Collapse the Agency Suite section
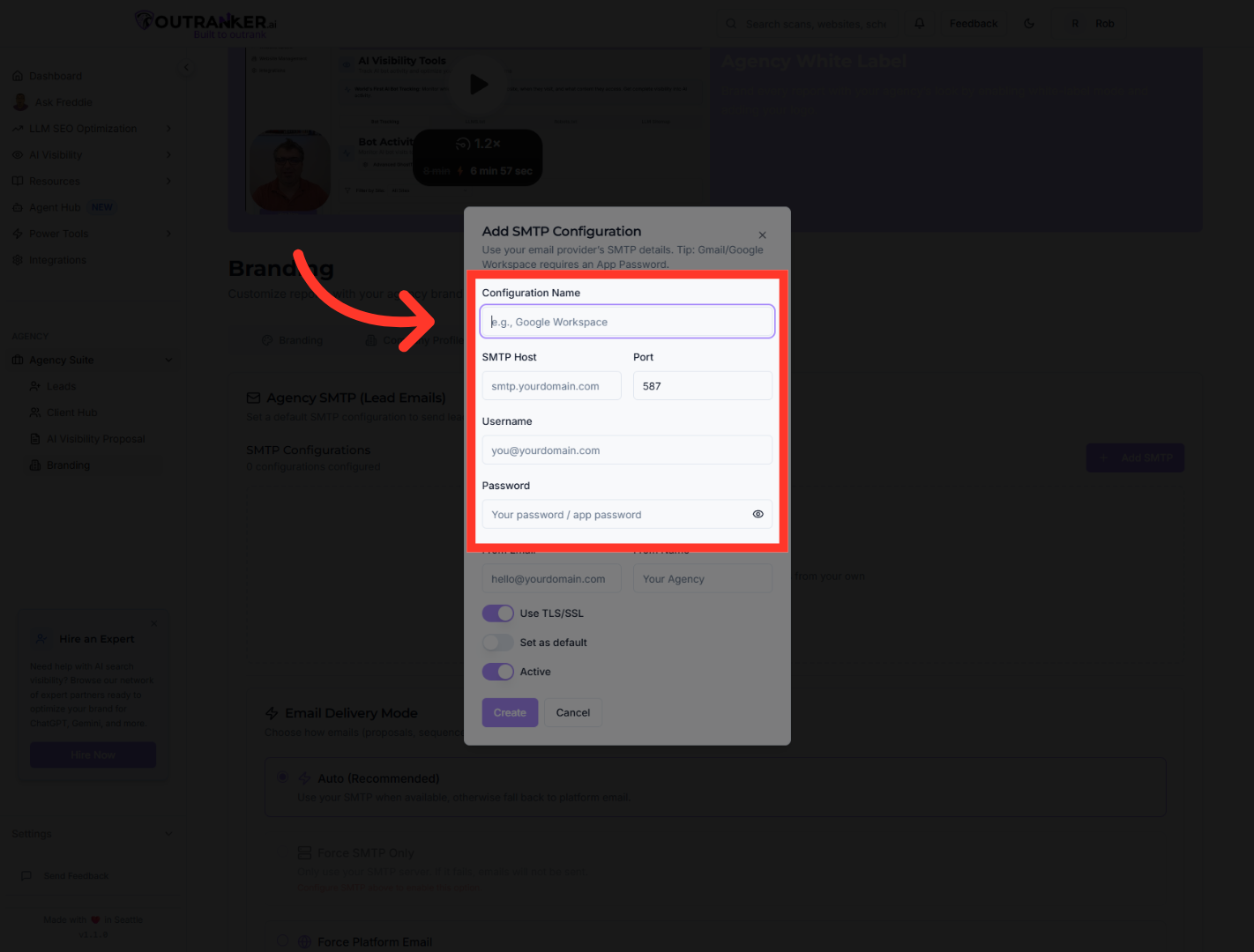The height and width of the screenshot is (952, 1254). 168,360
